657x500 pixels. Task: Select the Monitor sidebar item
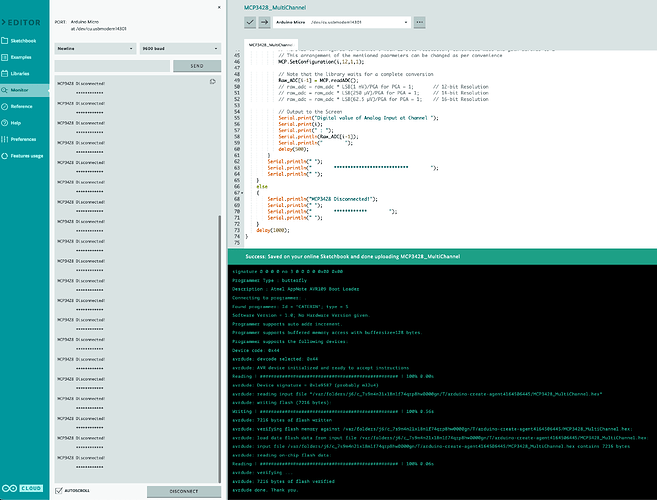(24, 90)
